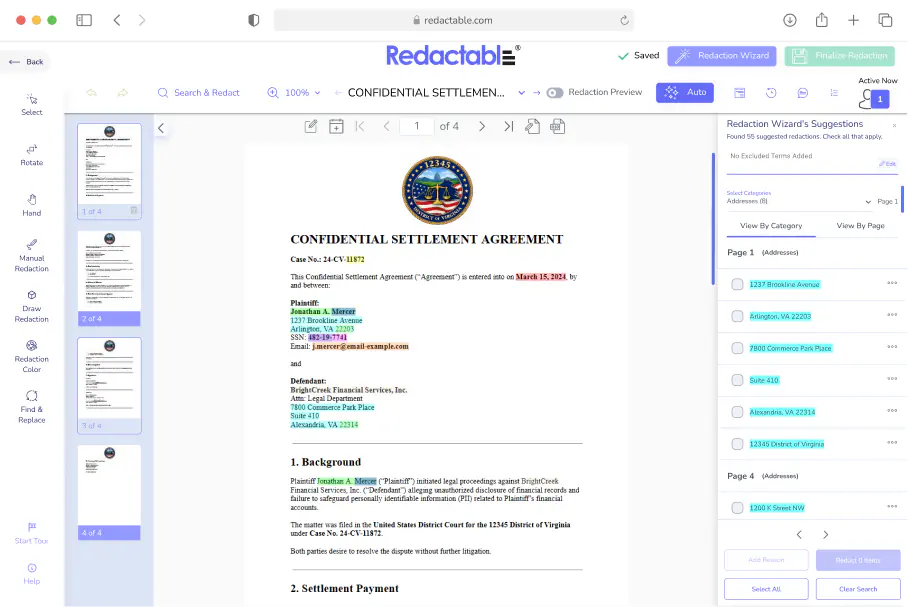Click the redo arrow in toolbar
Image resolution: width=908 pixels, height=607 pixels.
point(123,93)
